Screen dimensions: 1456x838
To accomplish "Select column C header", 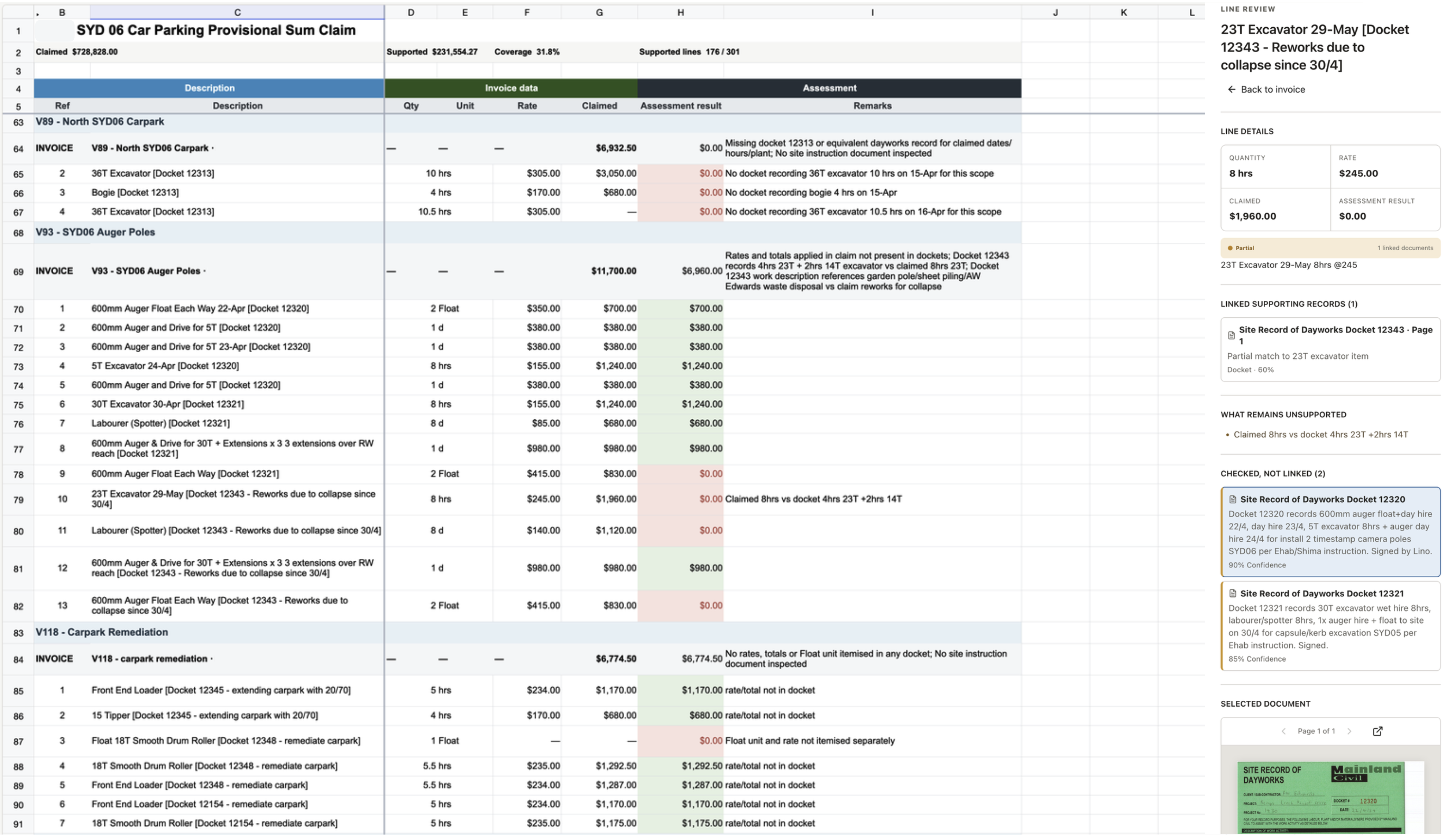I will 237,12.
